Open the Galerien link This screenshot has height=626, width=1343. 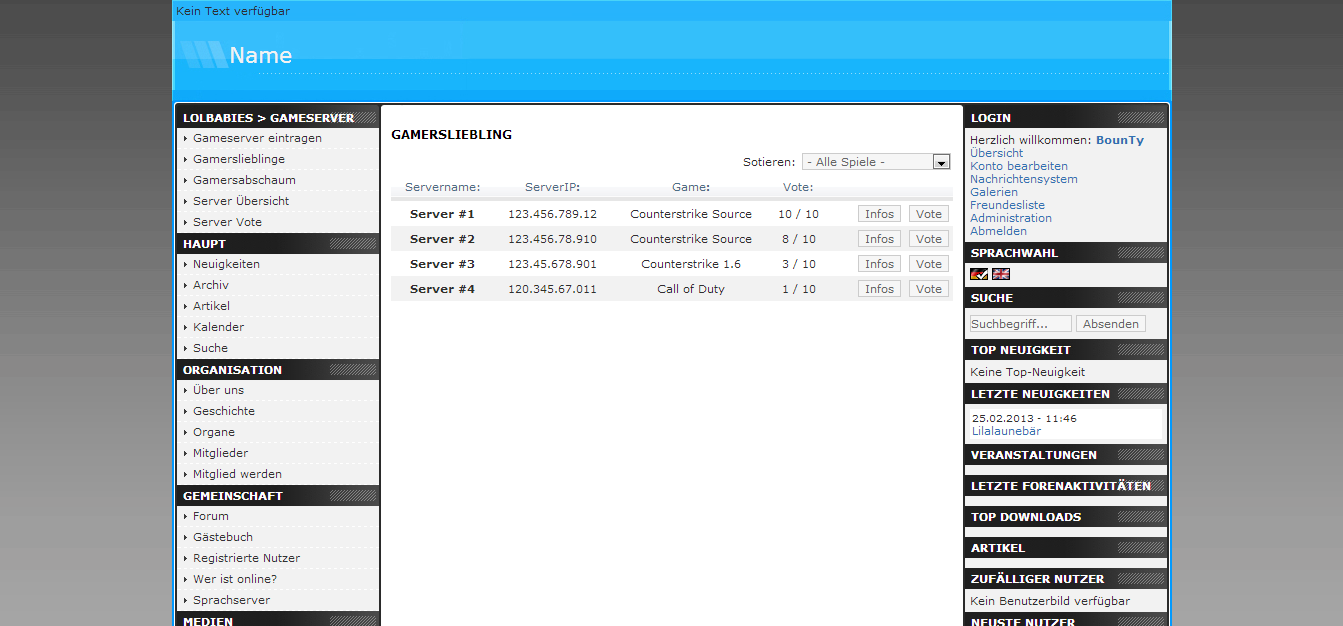tap(994, 192)
